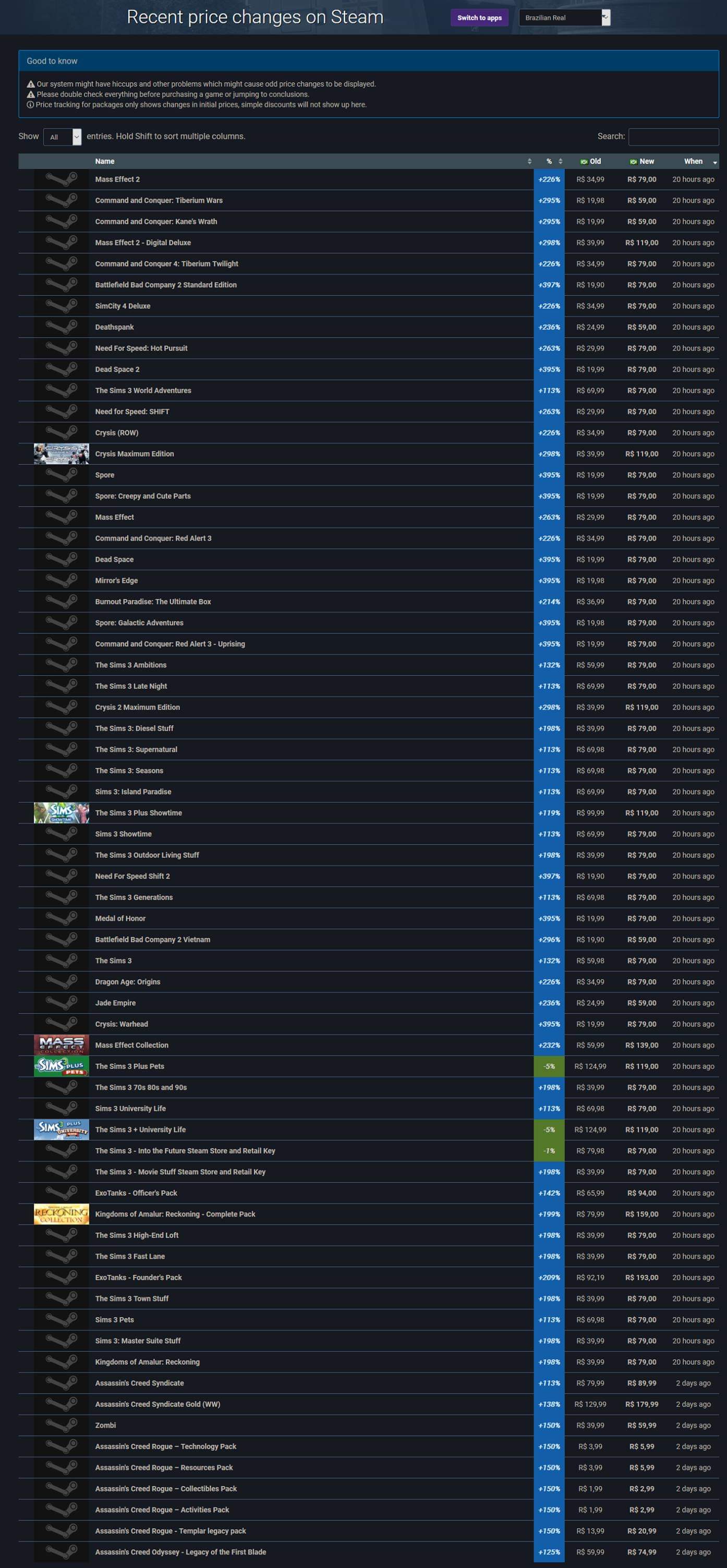Screen dimensions: 727x1568
Task: Click Steam icon beside Deathspank
Action: coord(62,327)
